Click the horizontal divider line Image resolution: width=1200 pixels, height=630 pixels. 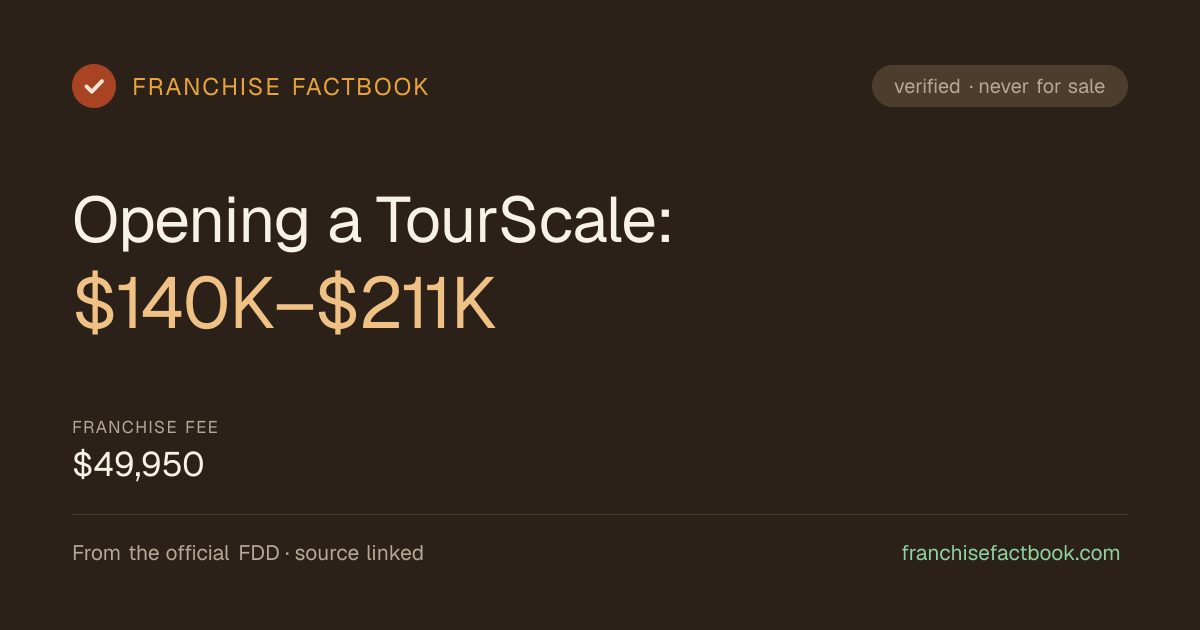(600, 514)
